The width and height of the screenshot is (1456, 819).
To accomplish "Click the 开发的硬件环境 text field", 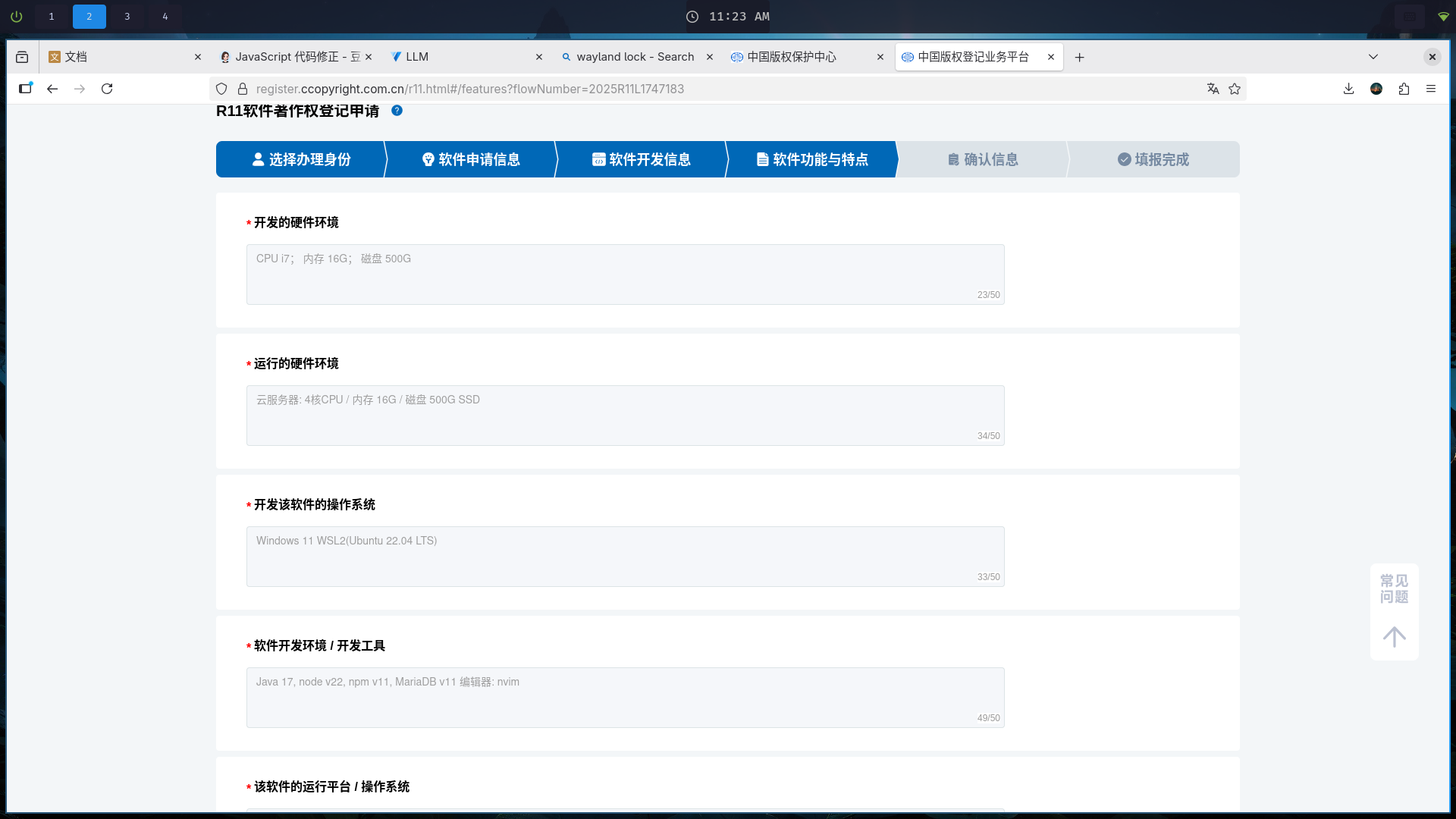I will pos(625,274).
